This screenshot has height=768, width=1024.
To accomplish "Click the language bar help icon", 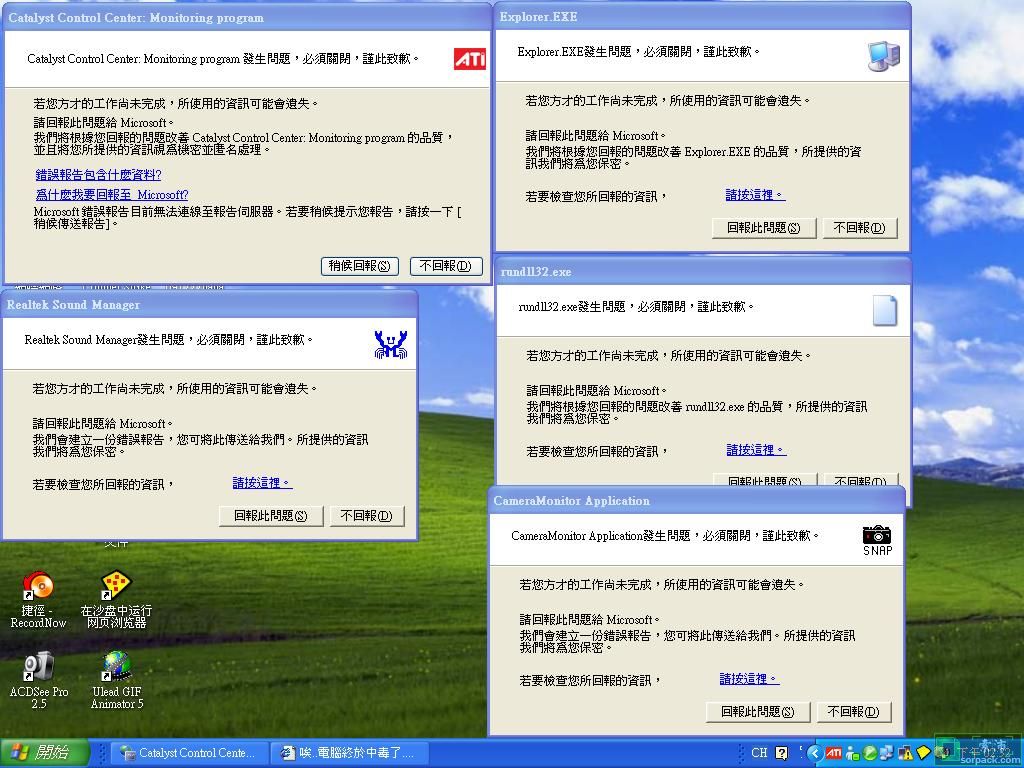I will click(781, 753).
